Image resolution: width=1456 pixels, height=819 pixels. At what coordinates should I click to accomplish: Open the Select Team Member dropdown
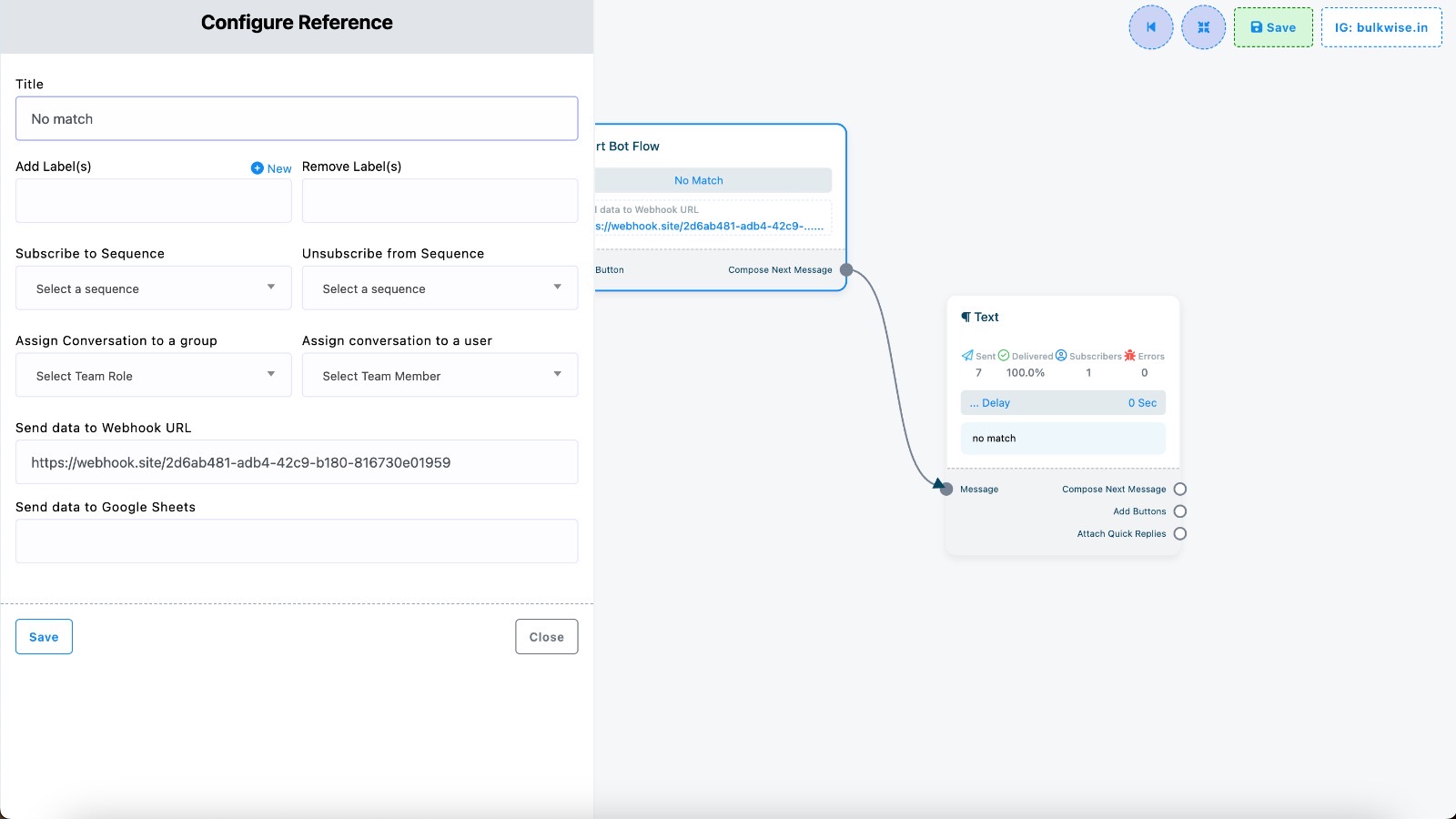(x=440, y=376)
